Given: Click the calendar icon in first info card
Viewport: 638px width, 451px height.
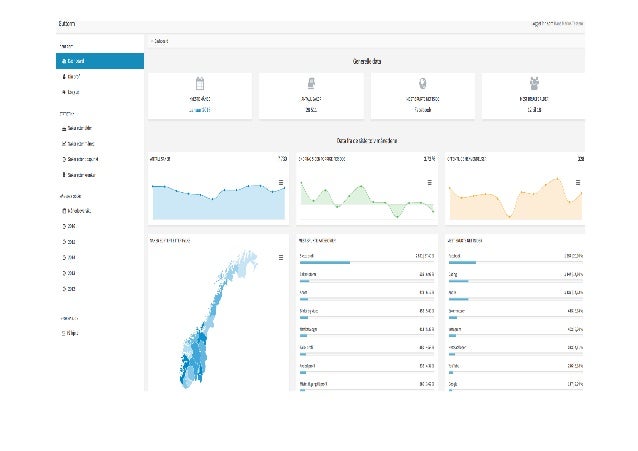Looking at the screenshot, I should click(200, 83).
